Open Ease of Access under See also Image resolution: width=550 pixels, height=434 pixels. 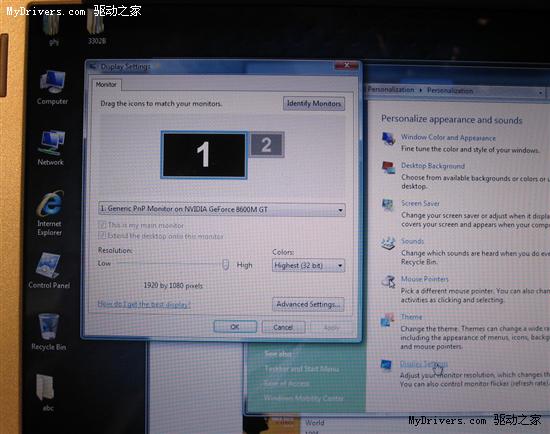coord(287,383)
